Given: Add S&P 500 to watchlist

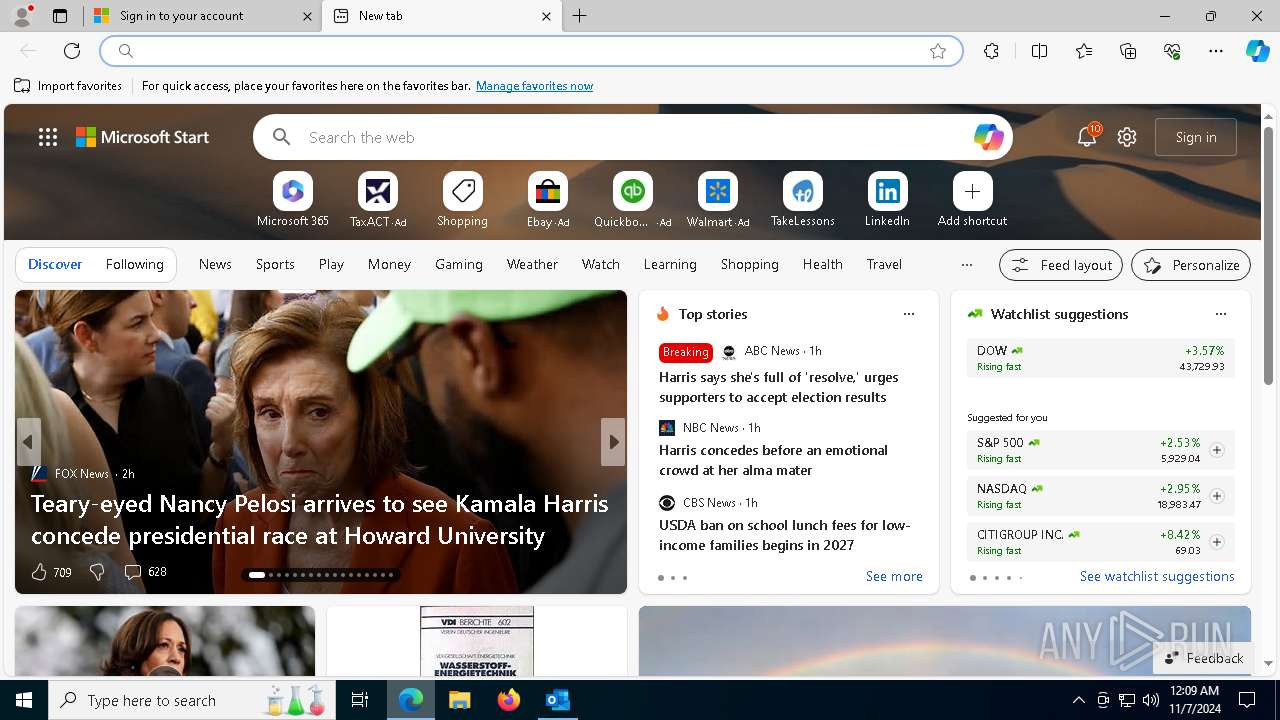Looking at the screenshot, I should 1216,450.
